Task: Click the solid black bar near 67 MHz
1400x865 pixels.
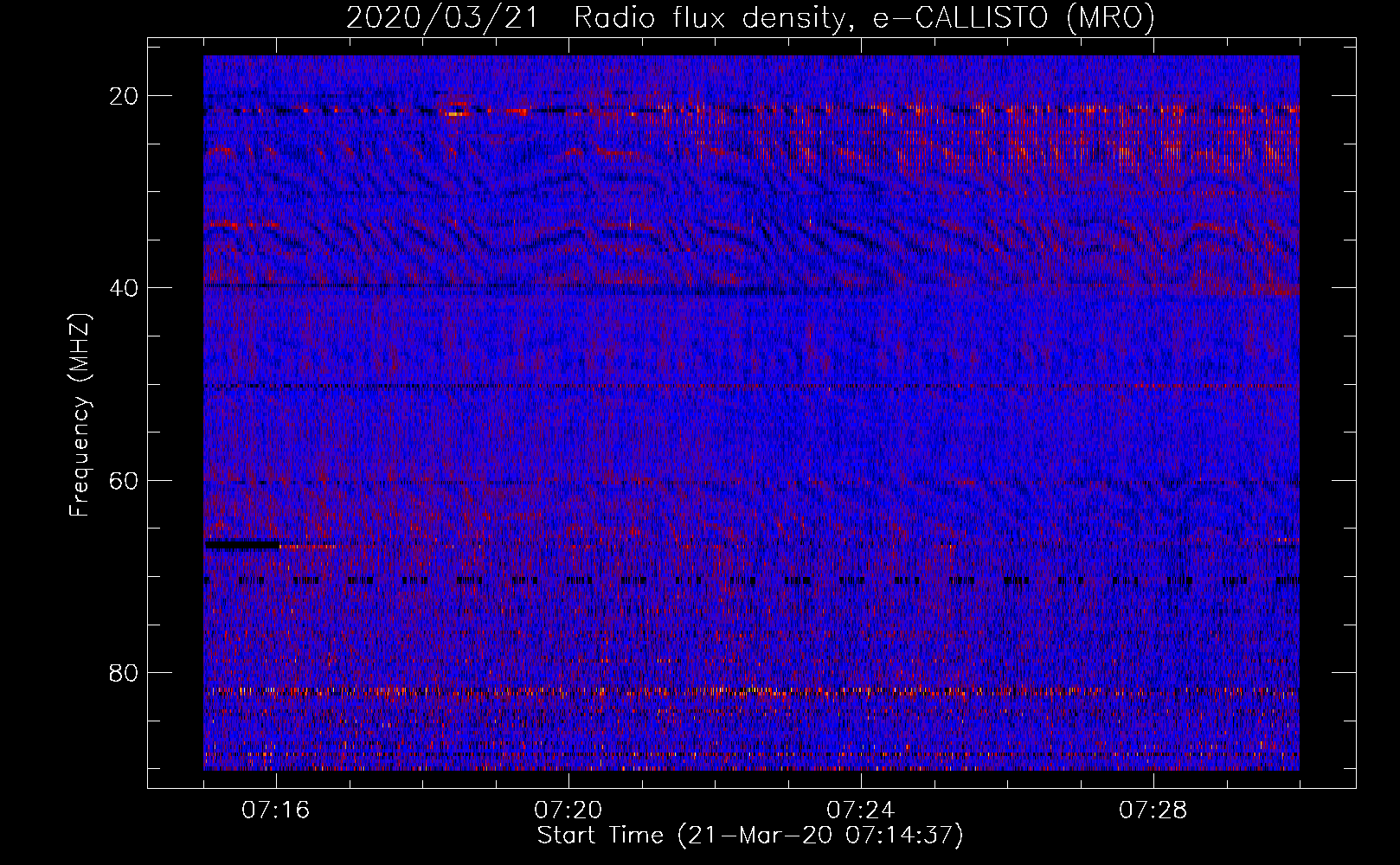Action: pos(242,545)
